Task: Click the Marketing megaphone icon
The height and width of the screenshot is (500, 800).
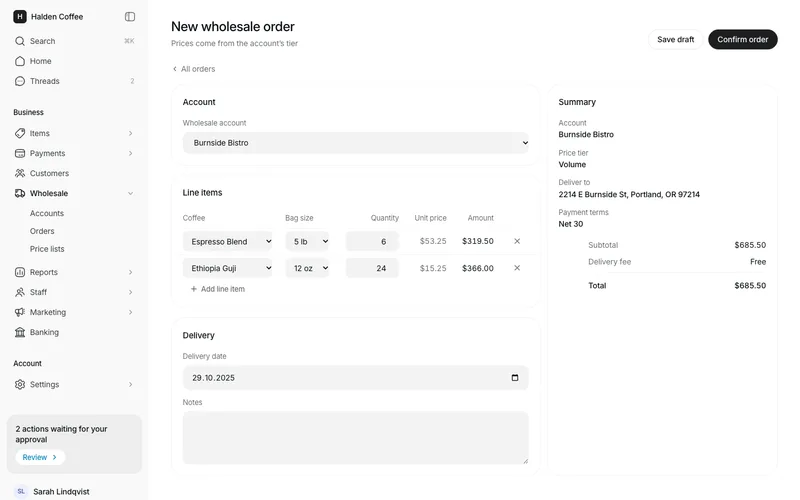Action: pos(20,312)
